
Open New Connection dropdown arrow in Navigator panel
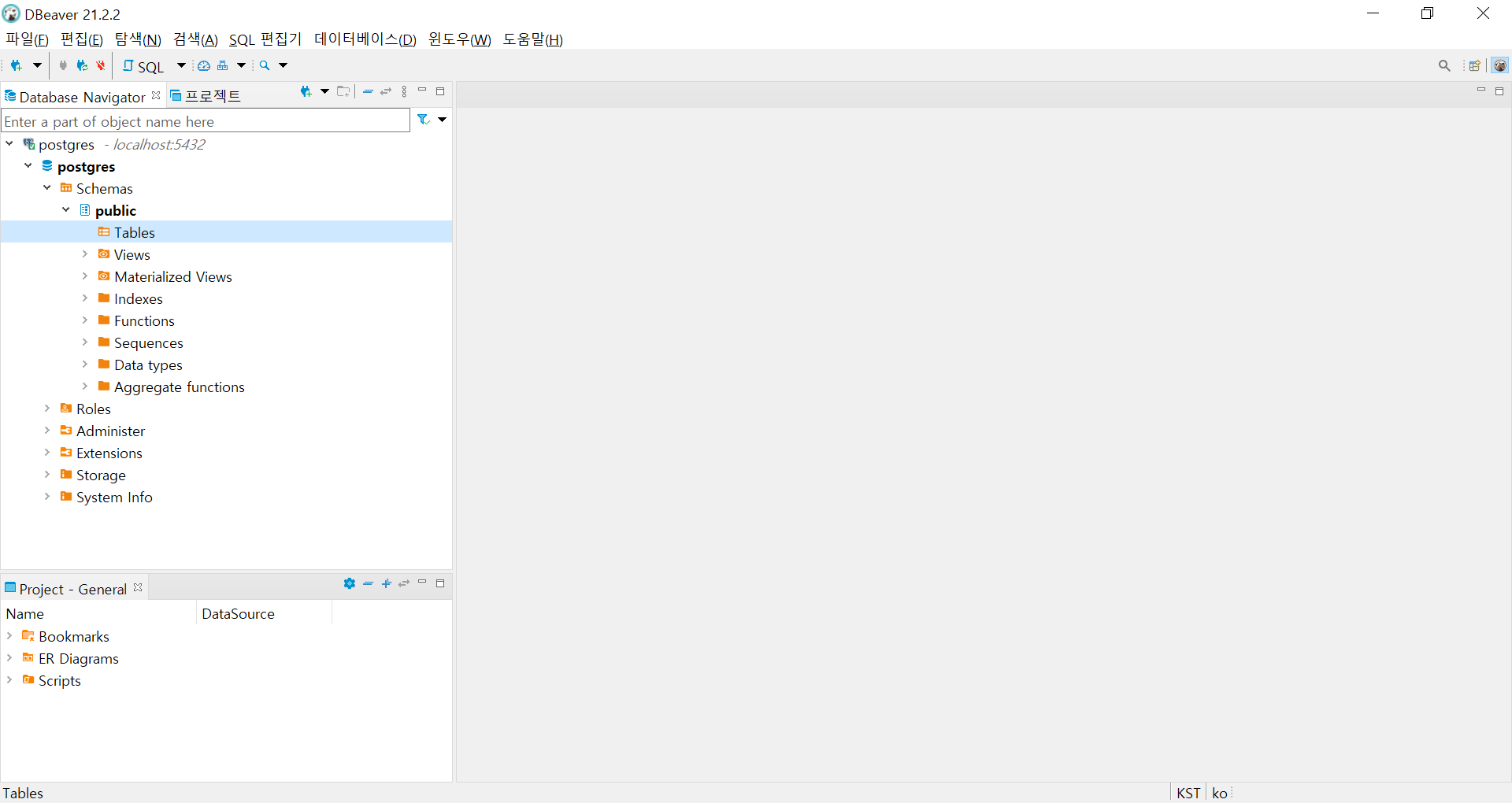click(324, 92)
